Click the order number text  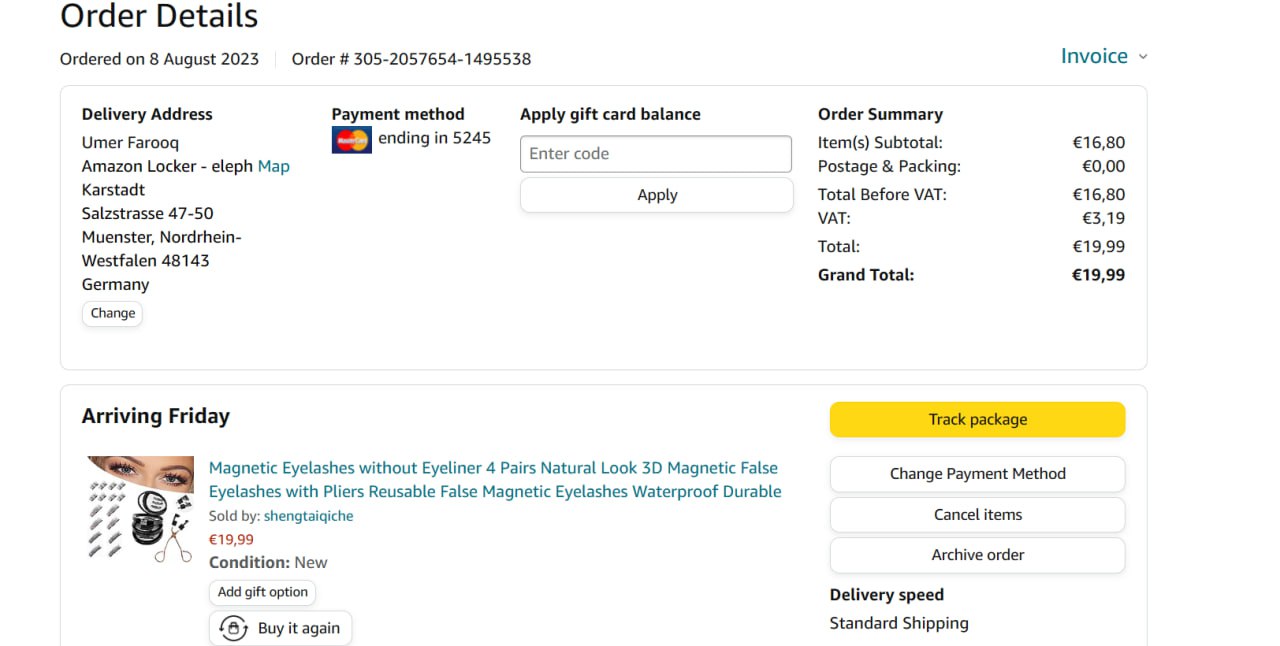pyautogui.click(x=411, y=59)
